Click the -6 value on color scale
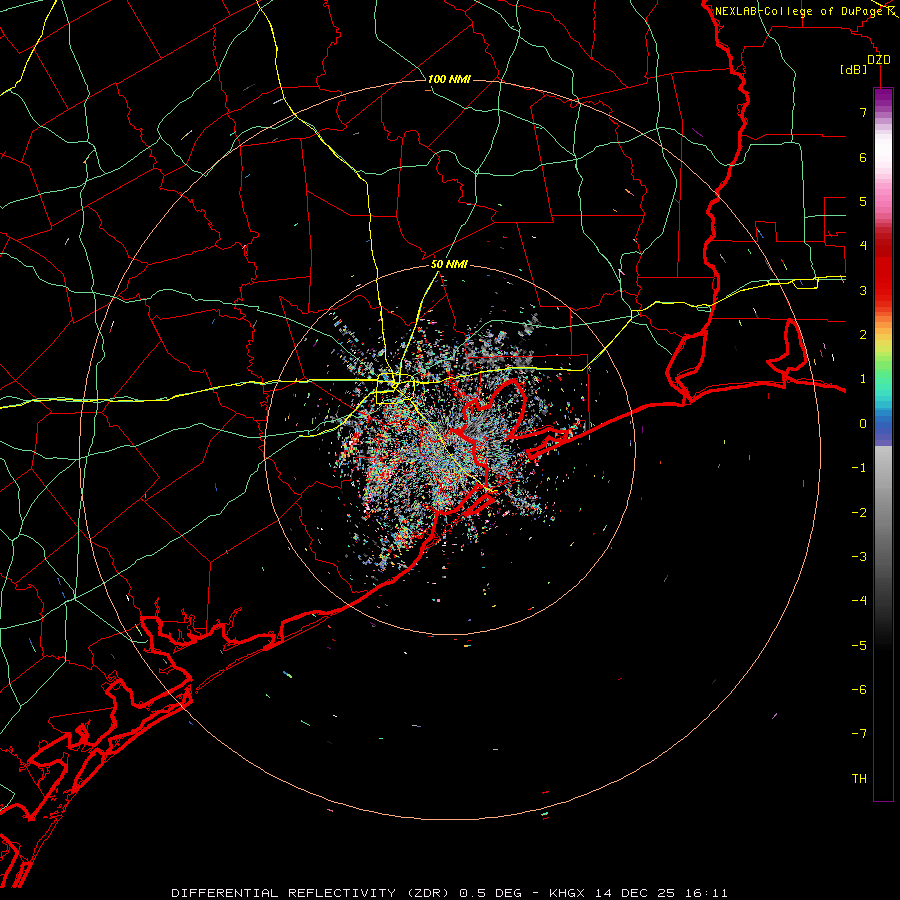 [x=859, y=690]
